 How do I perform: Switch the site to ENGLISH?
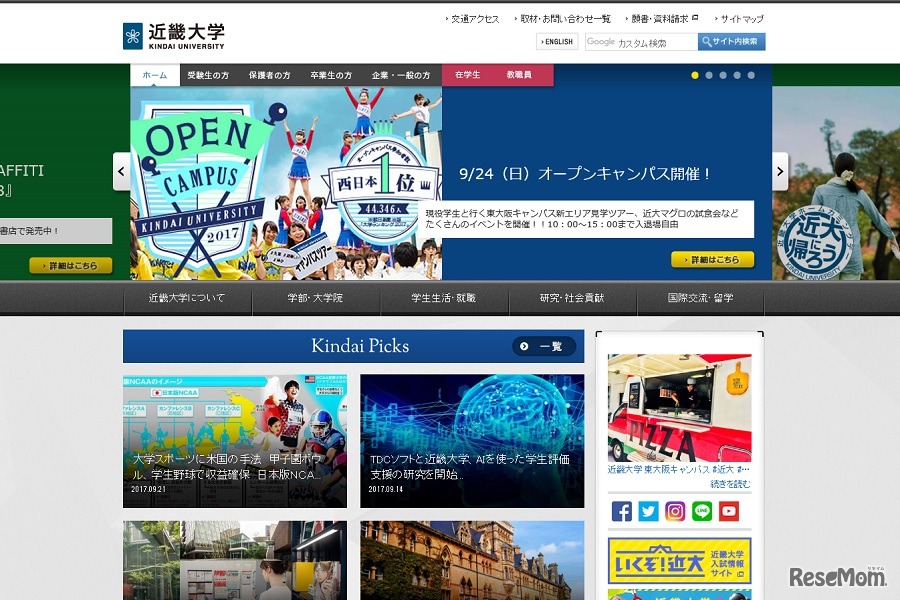click(x=556, y=41)
